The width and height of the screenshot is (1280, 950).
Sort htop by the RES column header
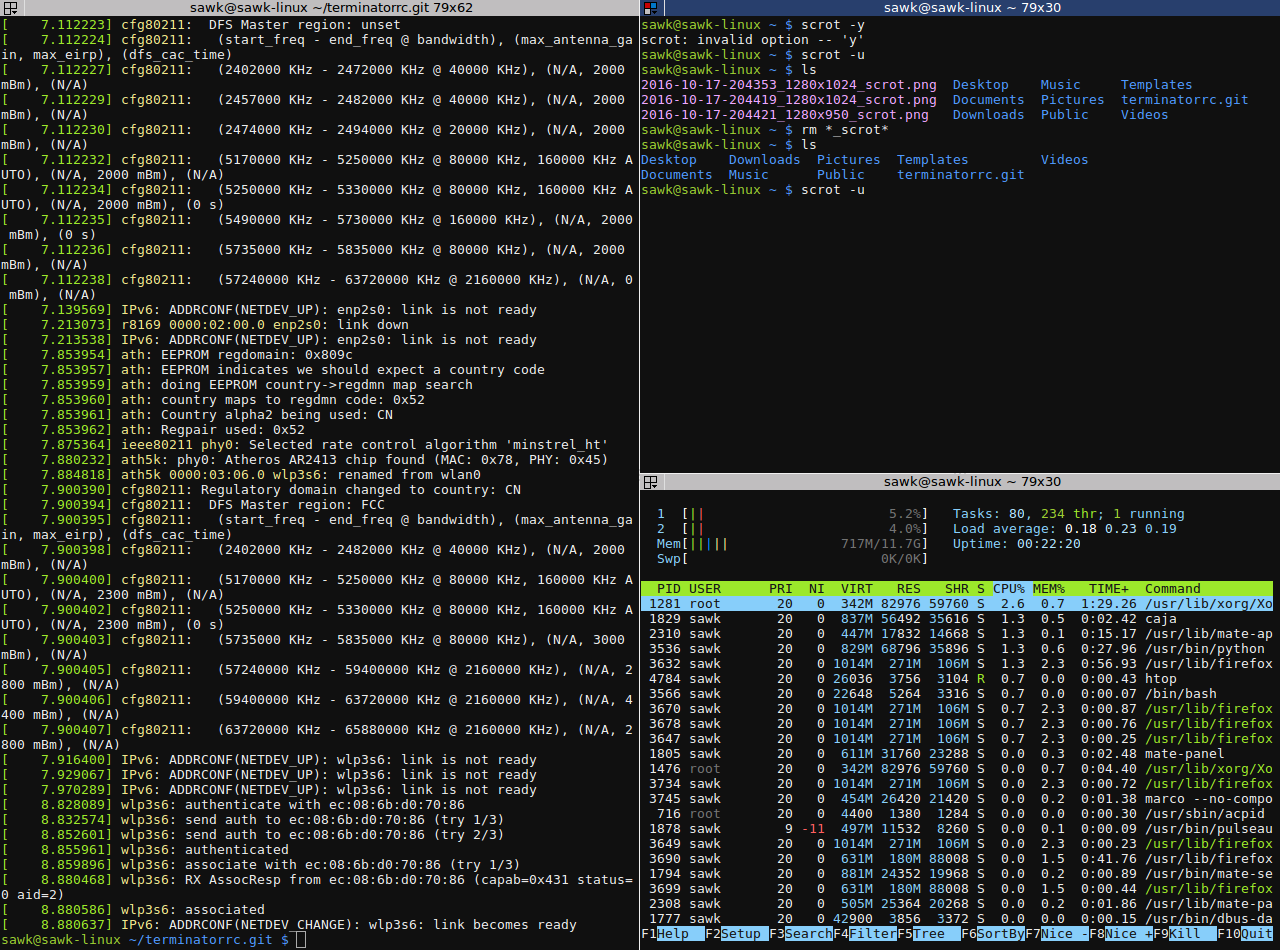909,589
